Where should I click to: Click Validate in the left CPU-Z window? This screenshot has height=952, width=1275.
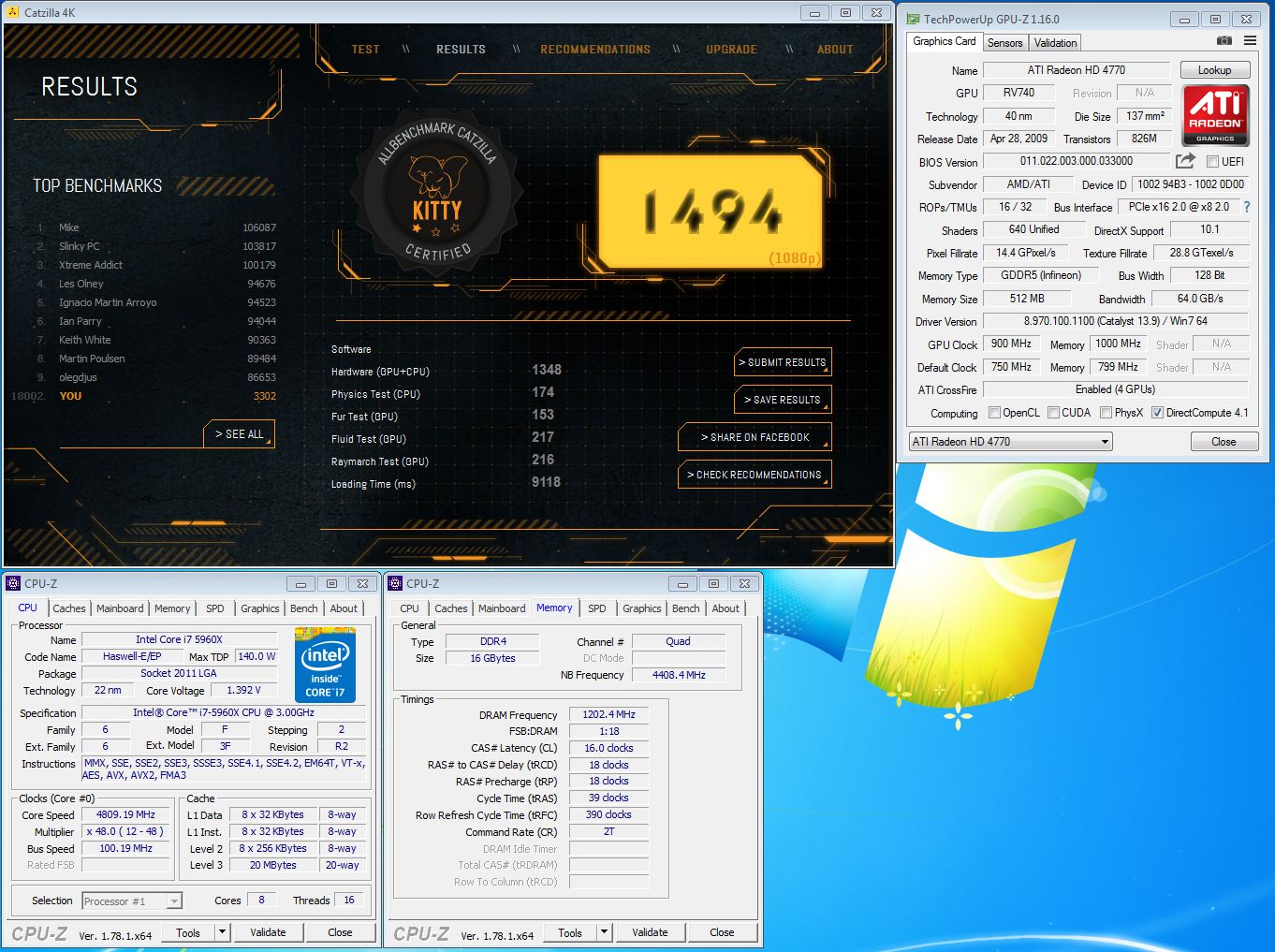pos(268,932)
